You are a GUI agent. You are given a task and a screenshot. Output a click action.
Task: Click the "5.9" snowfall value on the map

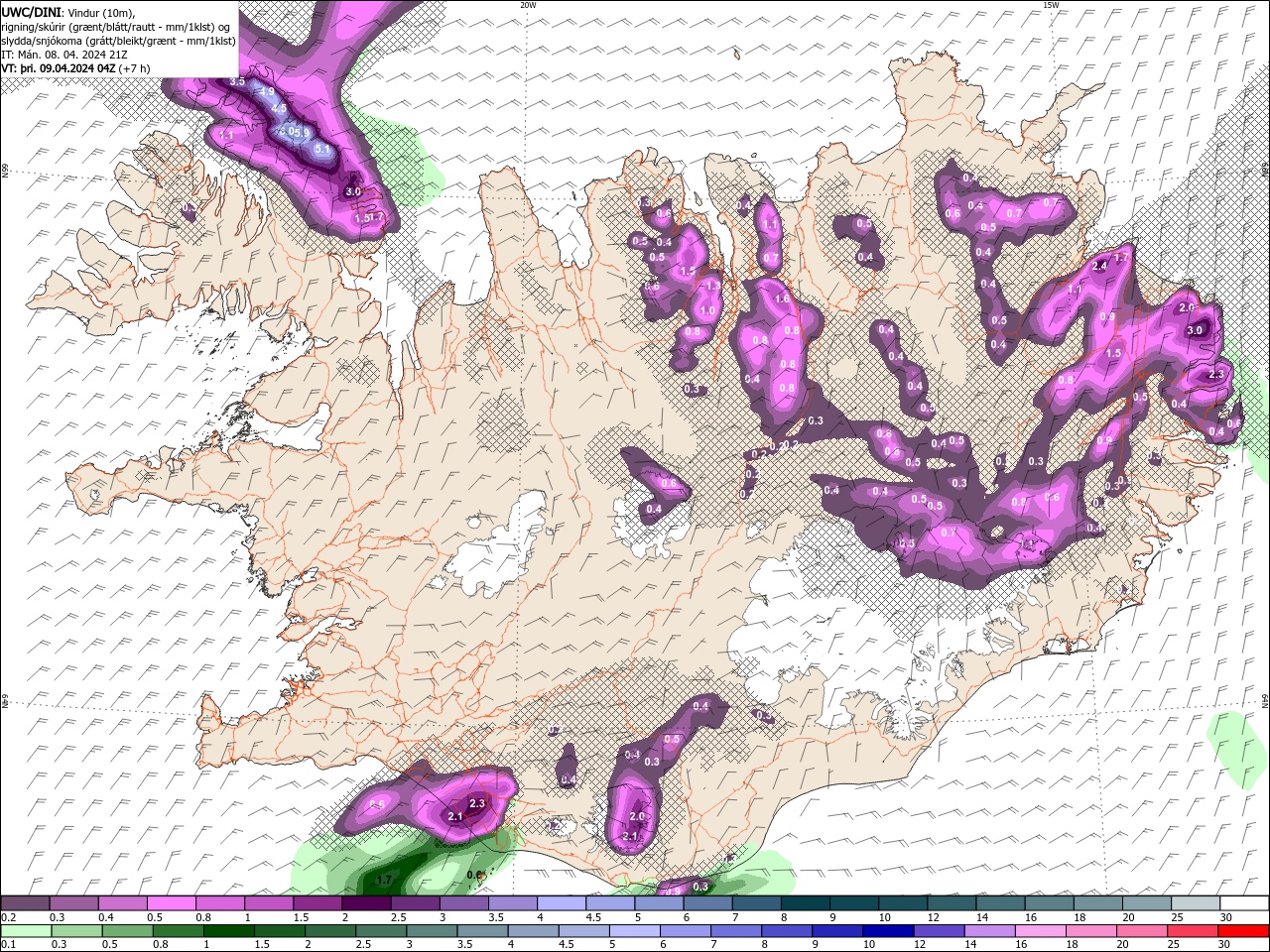coord(302,132)
